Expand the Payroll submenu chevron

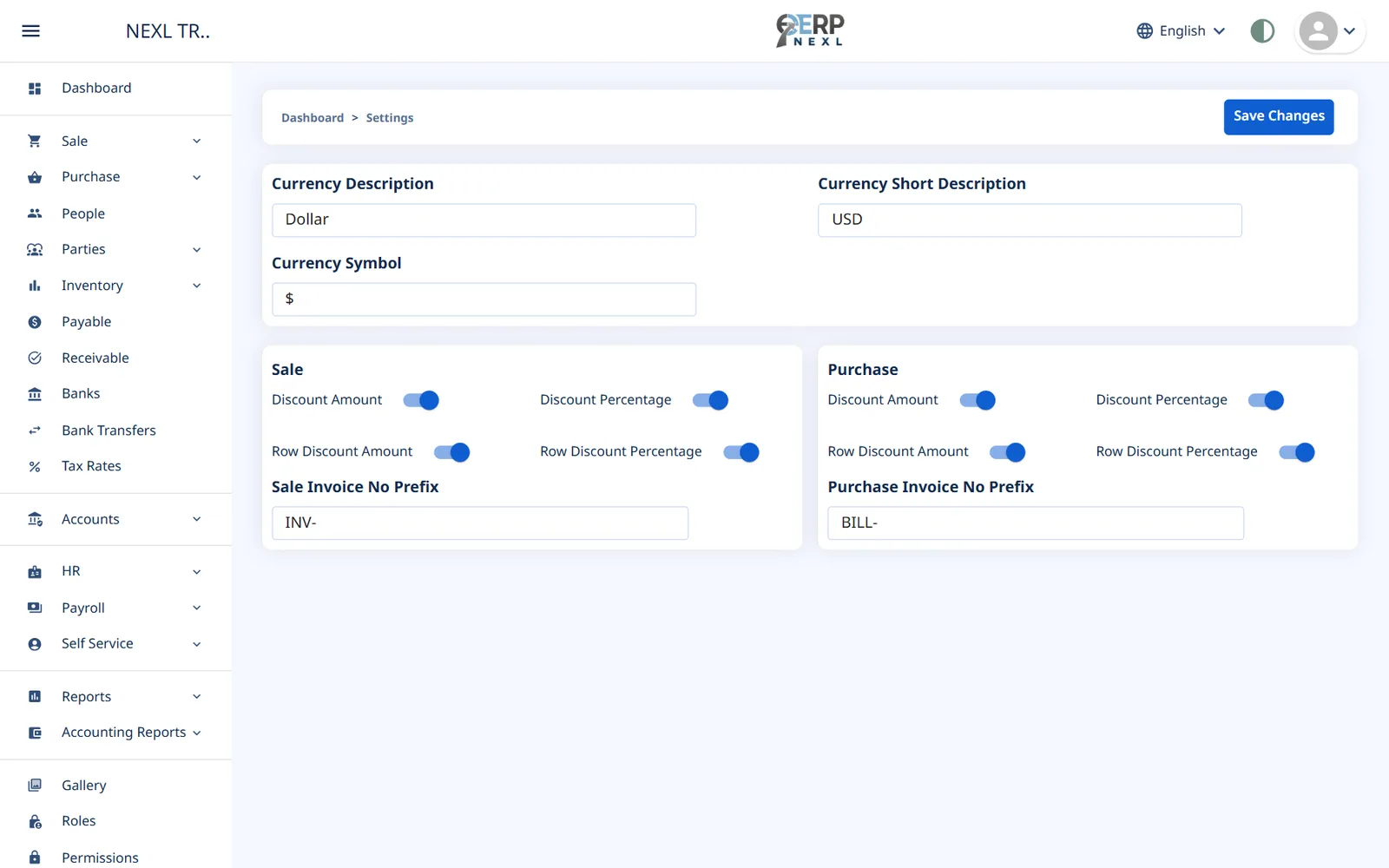tap(197, 608)
